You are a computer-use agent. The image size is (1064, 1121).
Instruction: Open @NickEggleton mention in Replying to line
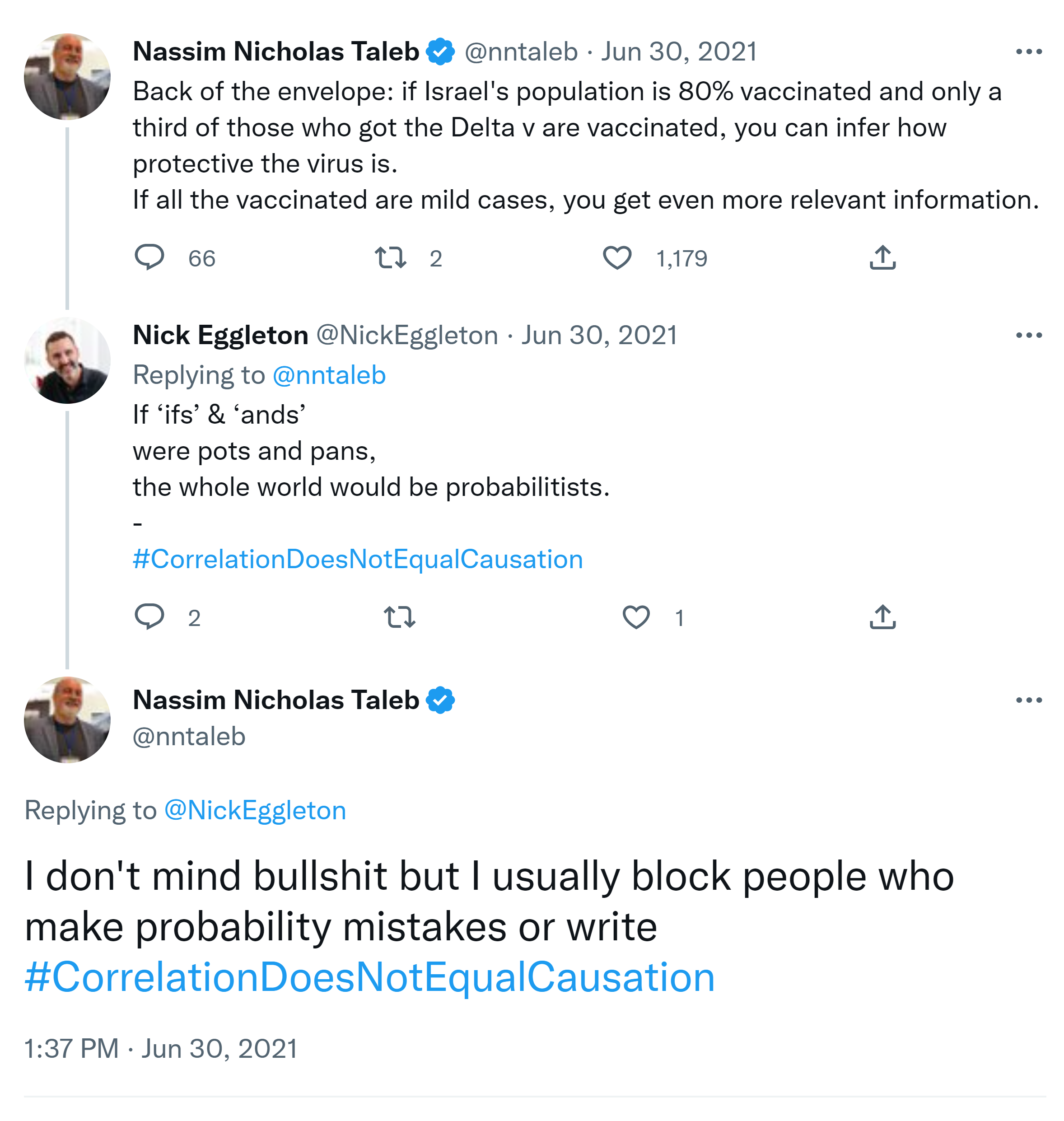coord(255,810)
